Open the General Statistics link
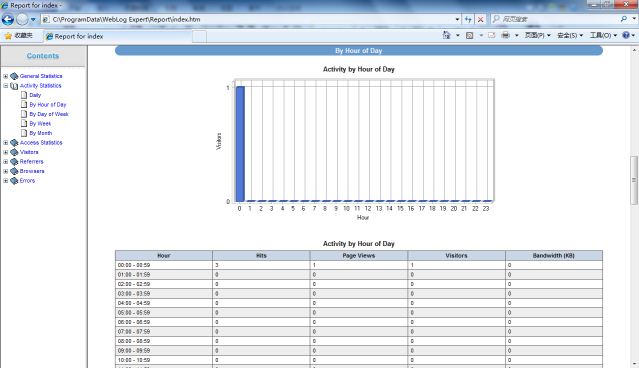This screenshot has height=368, width=639. click(x=41, y=76)
